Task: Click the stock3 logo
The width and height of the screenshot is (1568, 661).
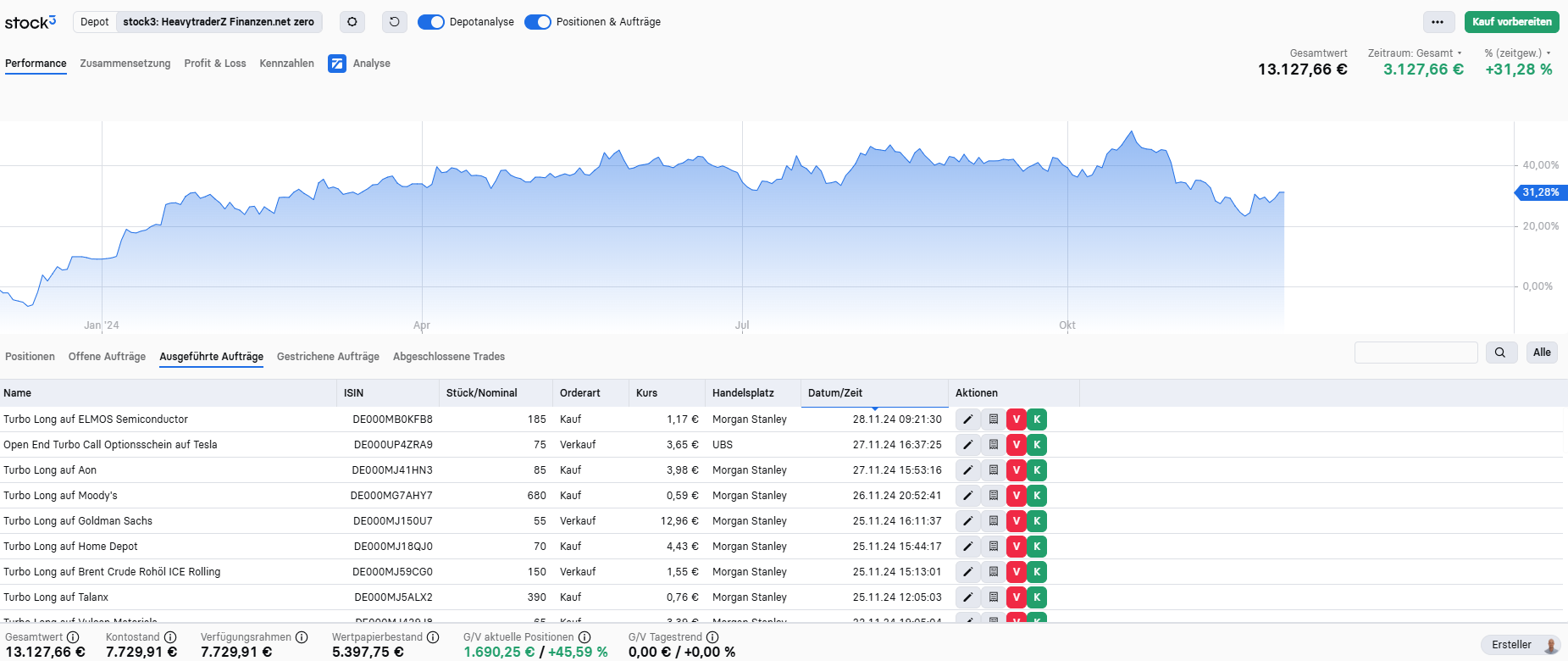Action: point(30,22)
